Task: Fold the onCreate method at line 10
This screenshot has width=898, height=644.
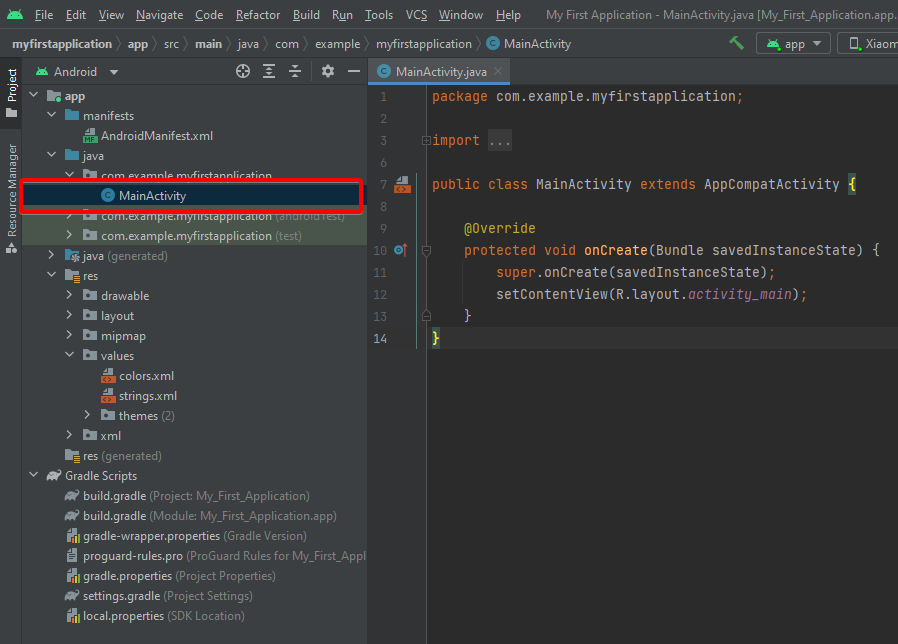Action: (x=426, y=250)
